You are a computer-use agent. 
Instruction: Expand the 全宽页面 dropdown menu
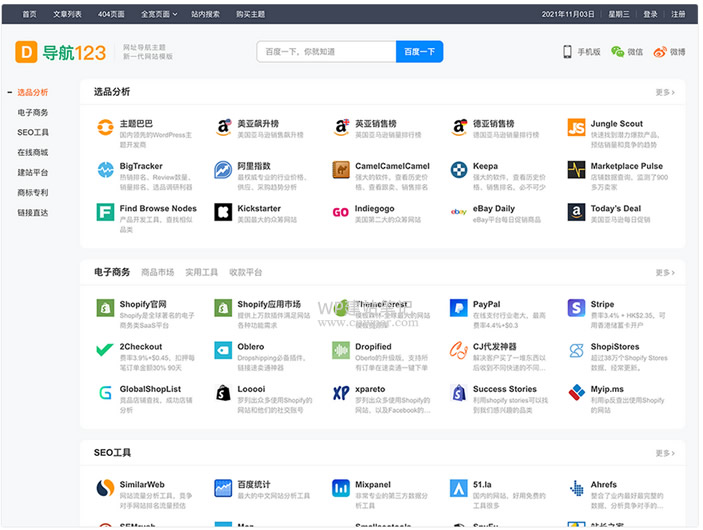159,14
